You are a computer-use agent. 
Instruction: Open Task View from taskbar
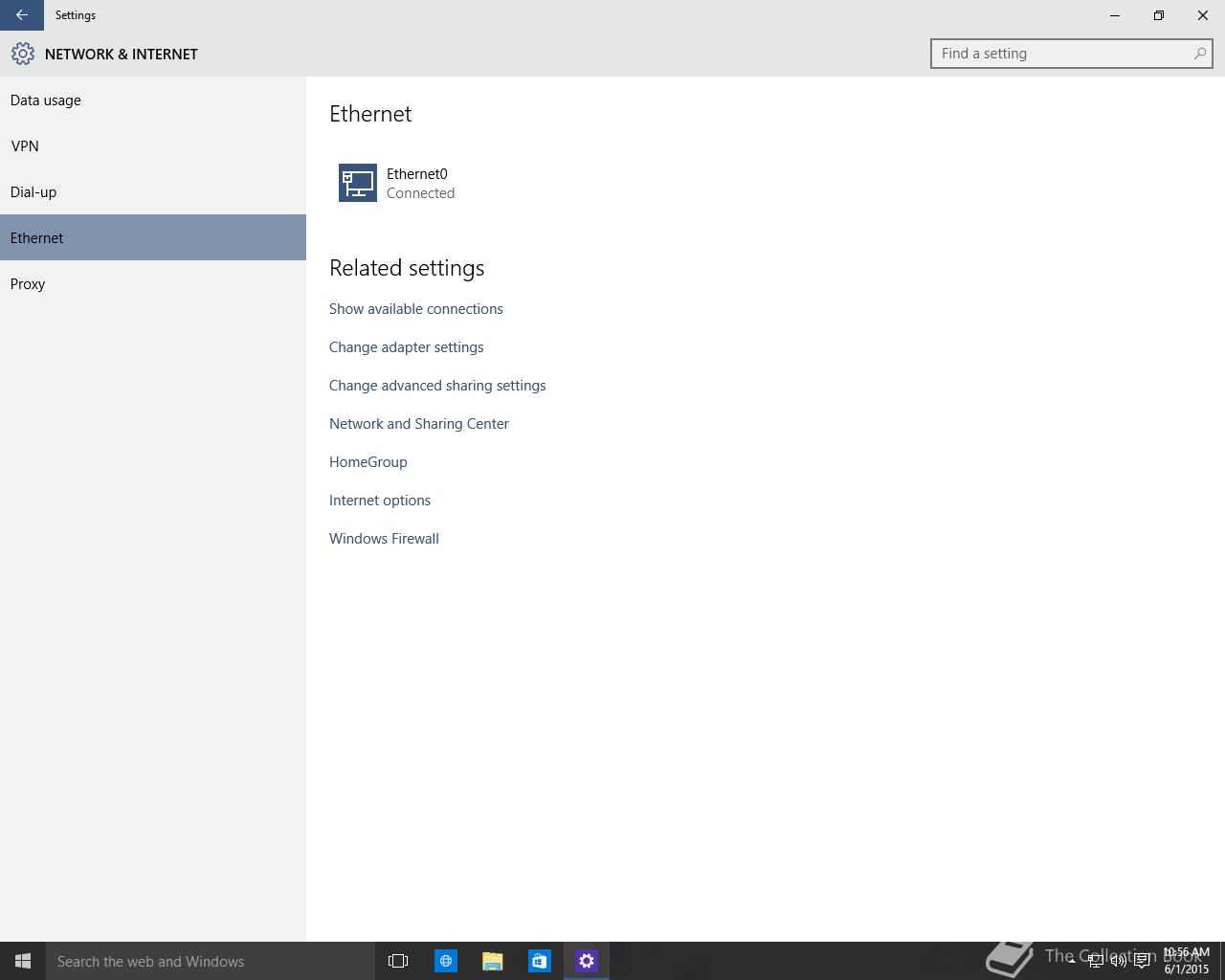[x=398, y=961]
